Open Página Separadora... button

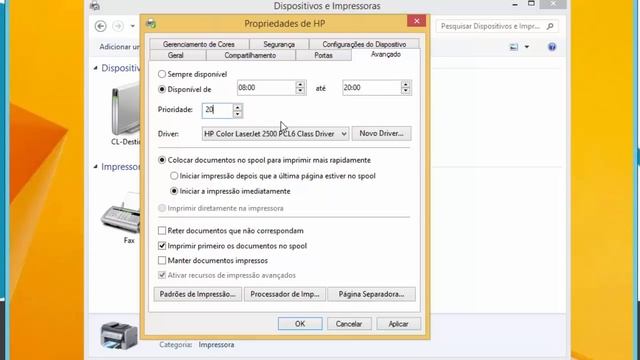tap(371, 294)
